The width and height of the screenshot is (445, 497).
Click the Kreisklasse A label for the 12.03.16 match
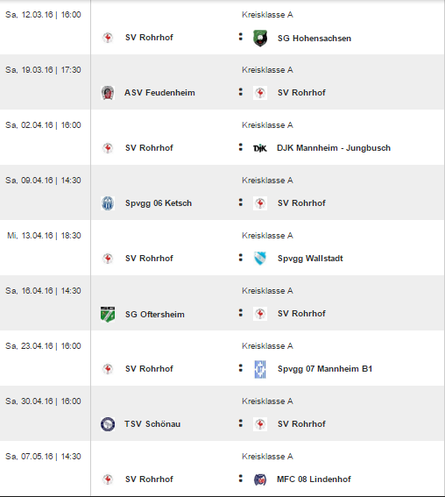click(x=267, y=15)
